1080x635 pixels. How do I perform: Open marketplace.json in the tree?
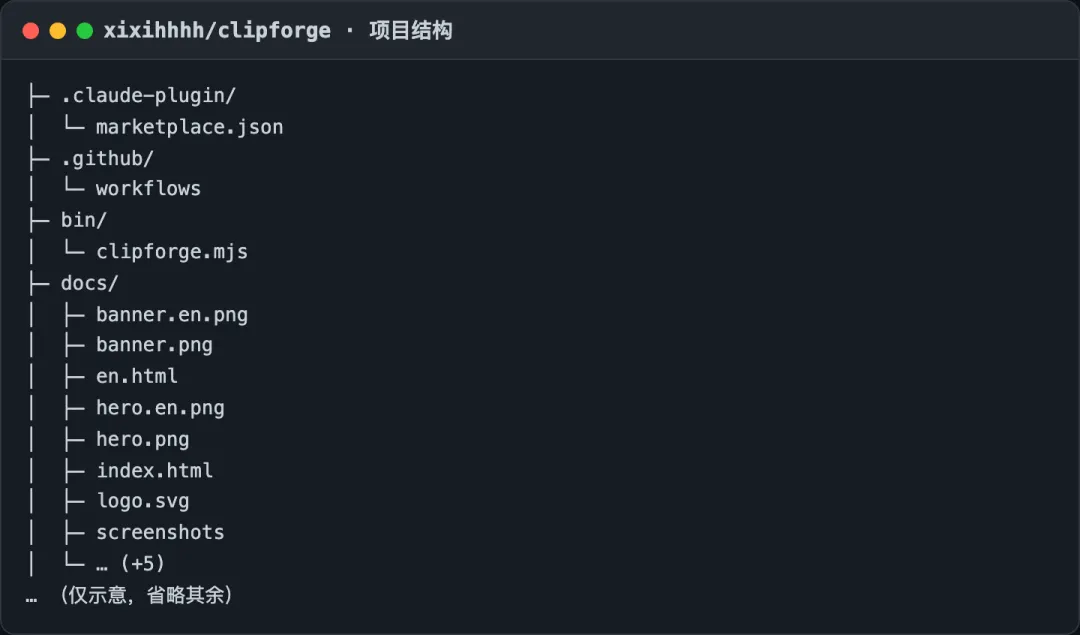pos(189,127)
